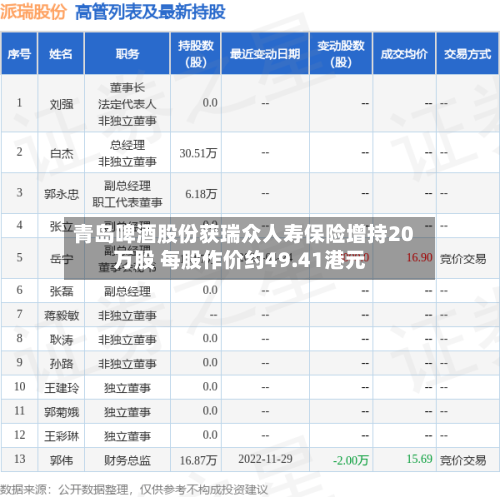Screen dimensions: 500x497
Task: Click 竞价交易 in 郭伟's row
Action: [463, 460]
